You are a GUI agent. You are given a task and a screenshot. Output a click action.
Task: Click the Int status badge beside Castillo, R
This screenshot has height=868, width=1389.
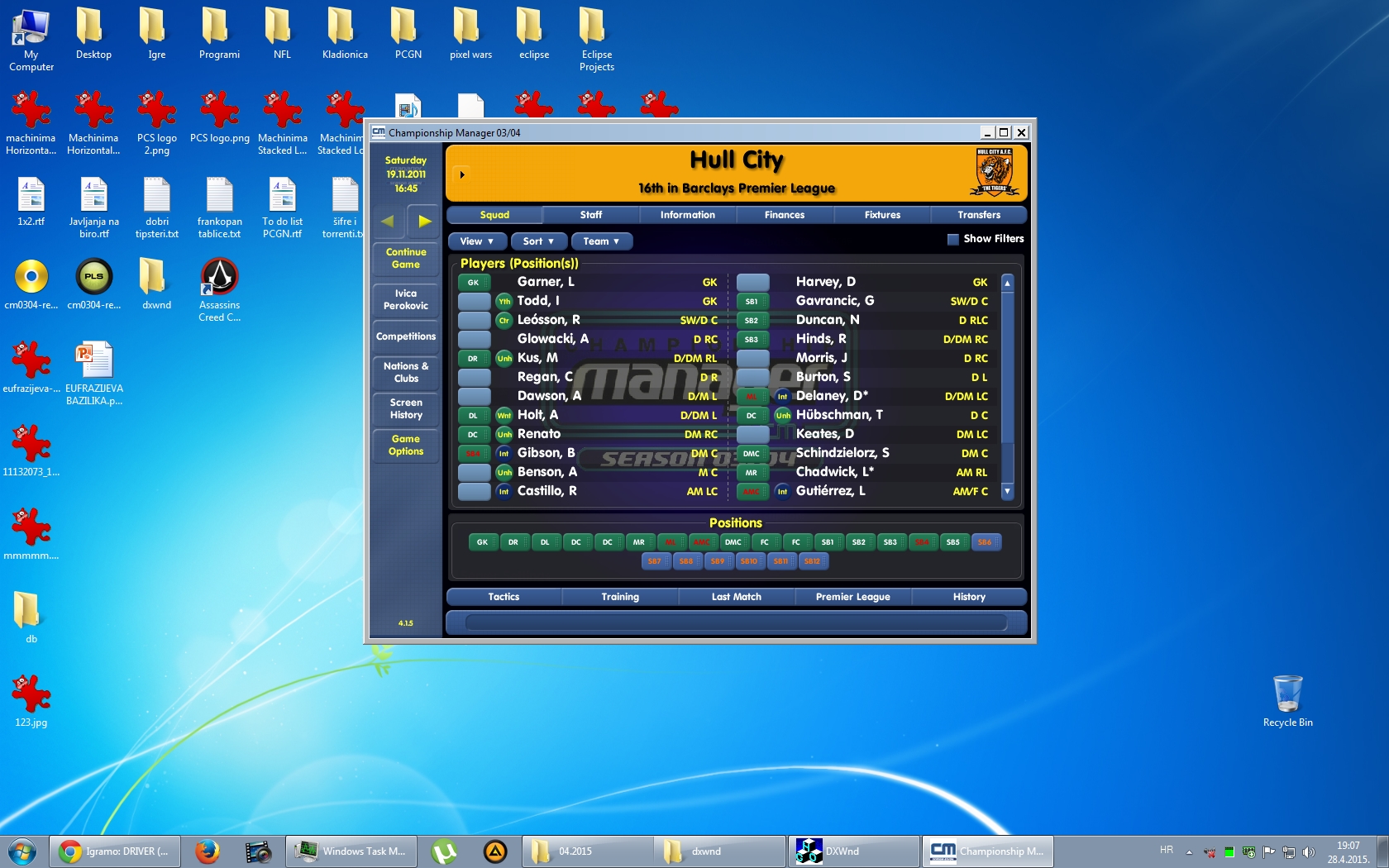pos(504,492)
